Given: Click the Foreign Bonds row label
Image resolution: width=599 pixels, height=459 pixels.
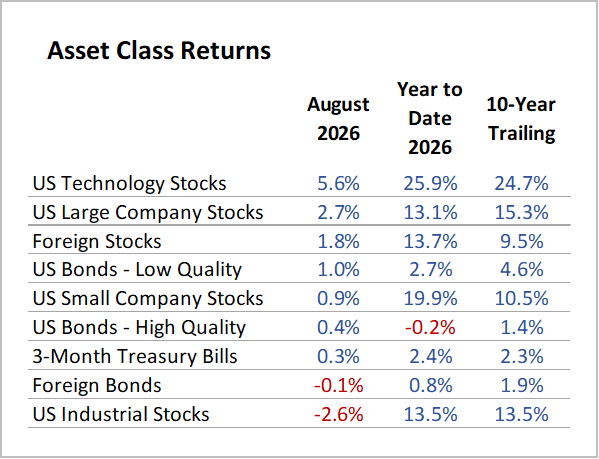Looking at the screenshot, I should pyautogui.click(x=97, y=385).
